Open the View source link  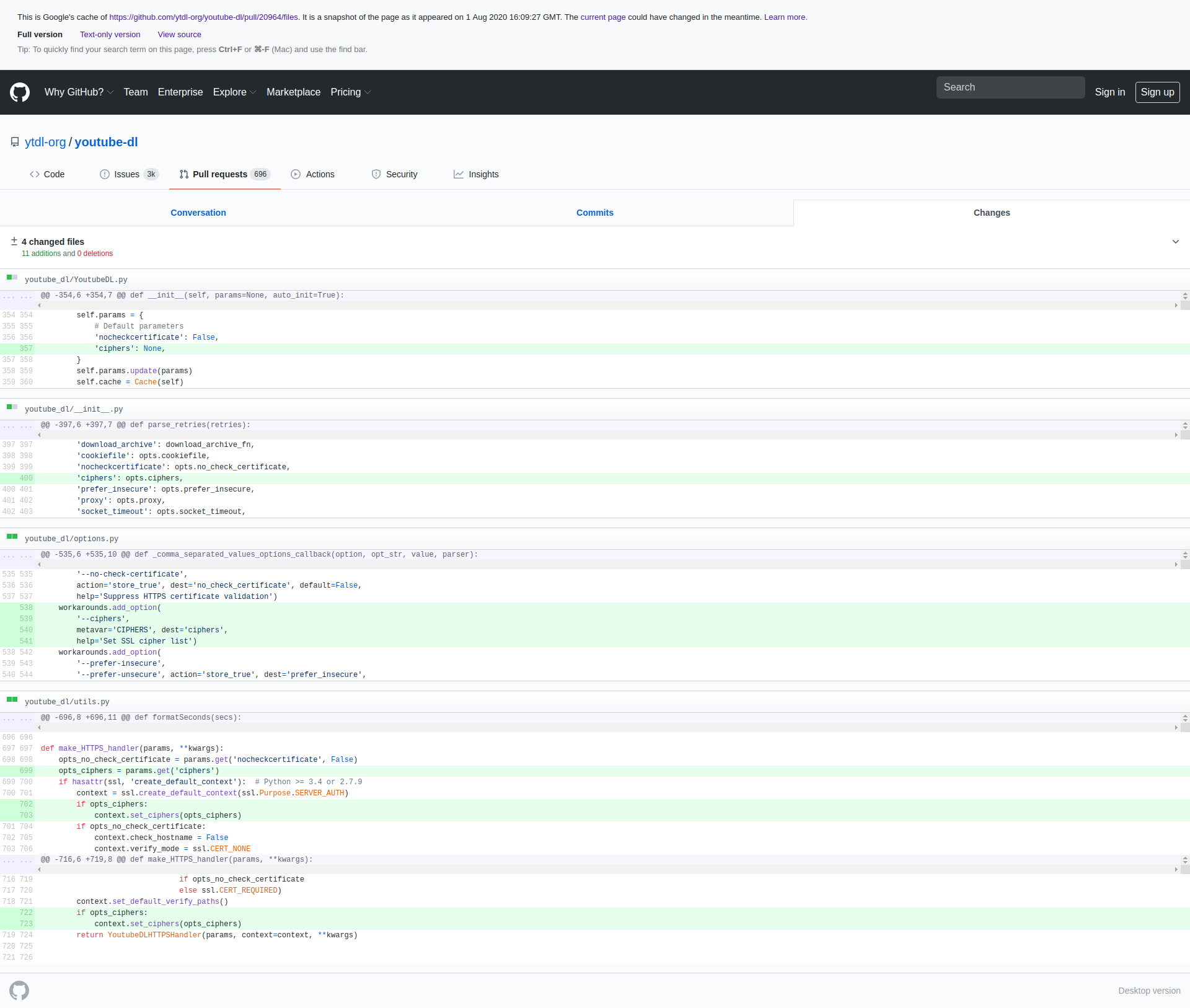tap(180, 35)
